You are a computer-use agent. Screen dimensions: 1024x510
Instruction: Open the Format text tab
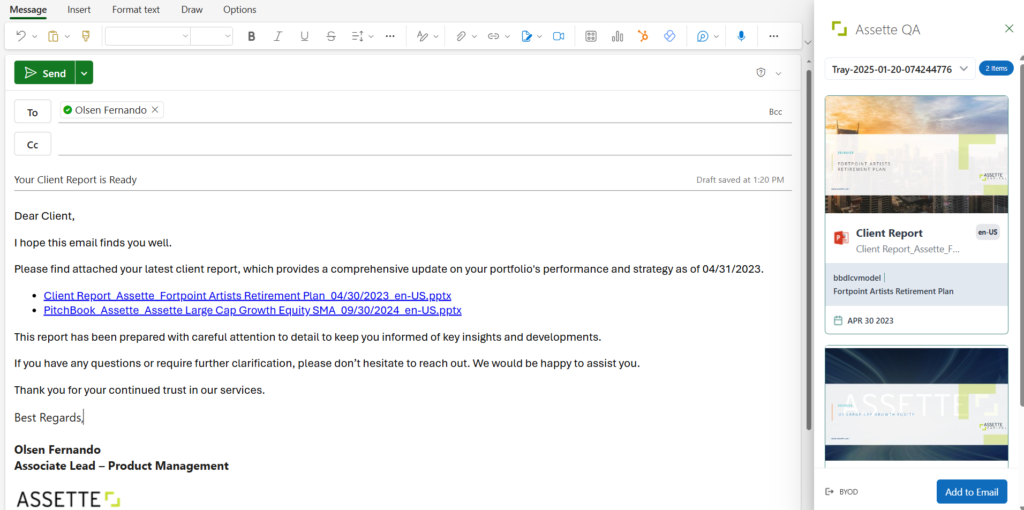(136, 10)
